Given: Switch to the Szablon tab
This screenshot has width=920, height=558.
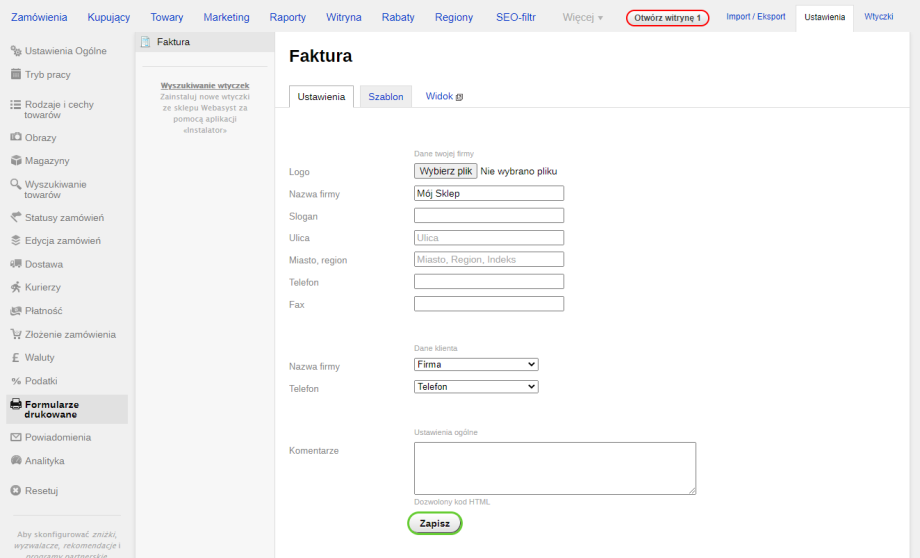Looking at the screenshot, I should tap(385, 97).
